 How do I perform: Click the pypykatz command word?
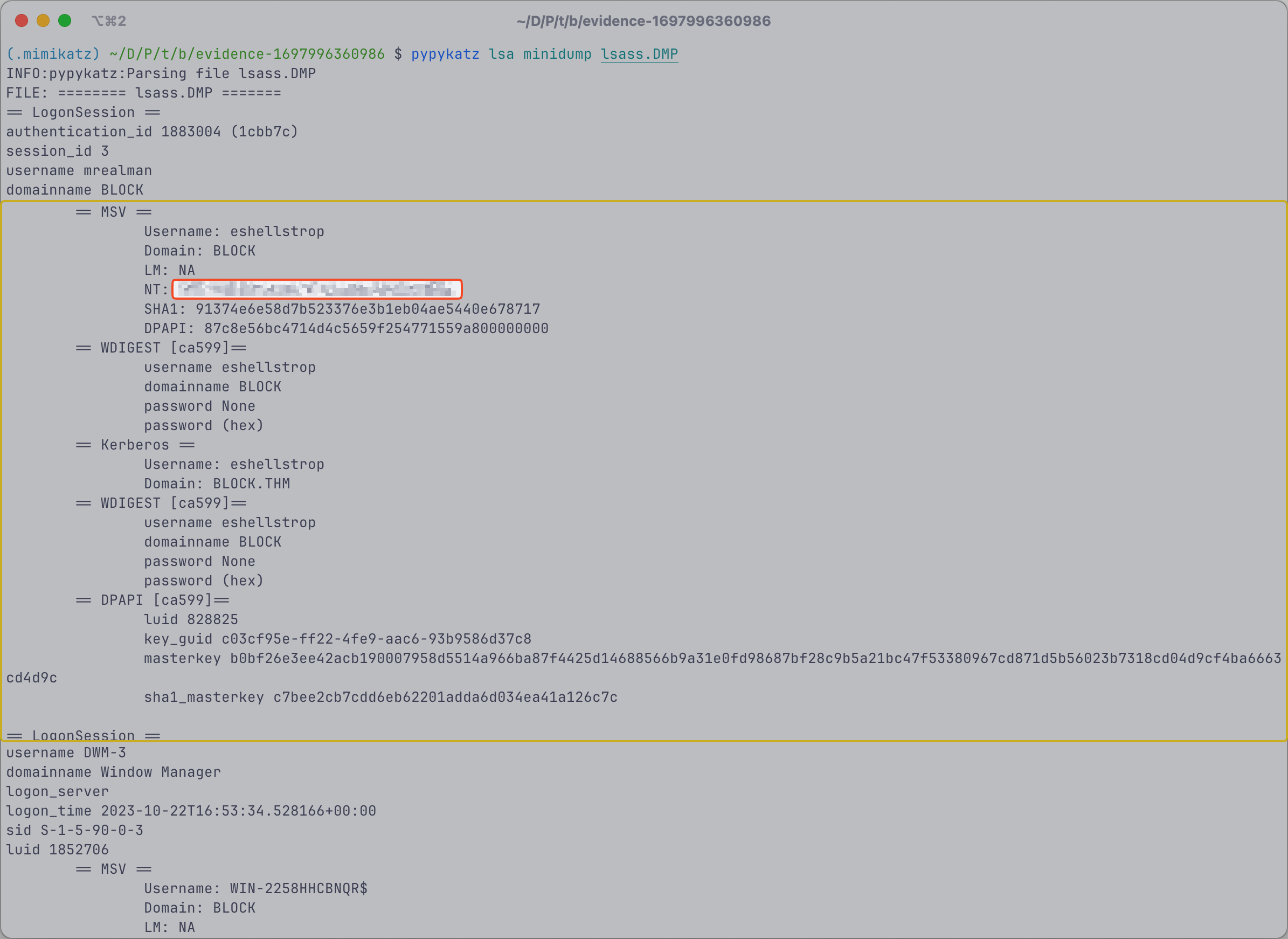coord(446,54)
